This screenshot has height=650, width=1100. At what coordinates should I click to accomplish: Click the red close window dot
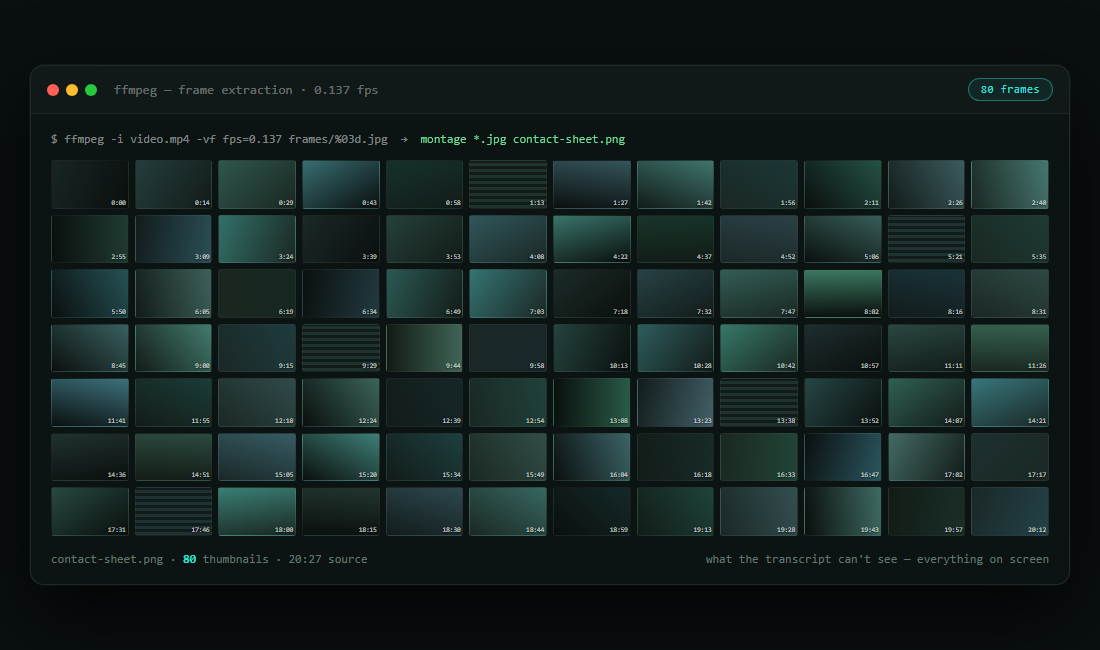[x=53, y=90]
